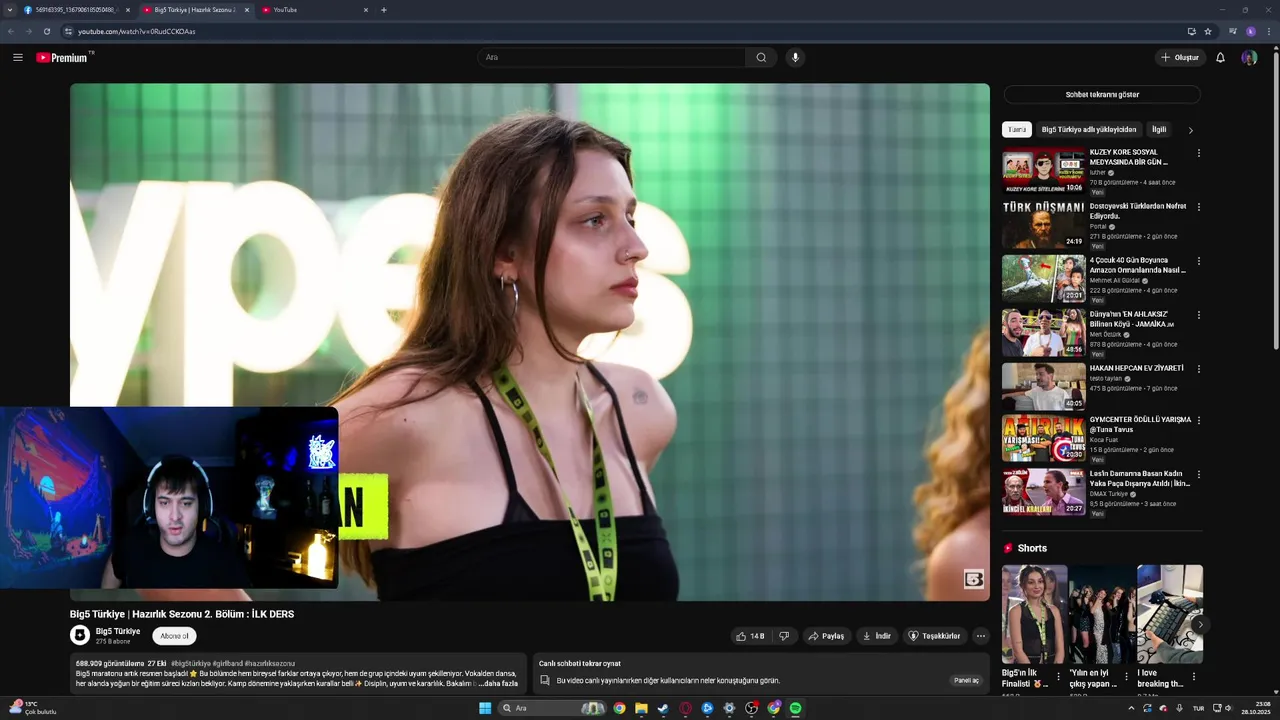1280x720 pixels.
Task: Reload the page in browser toolbar
Action: point(46,31)
